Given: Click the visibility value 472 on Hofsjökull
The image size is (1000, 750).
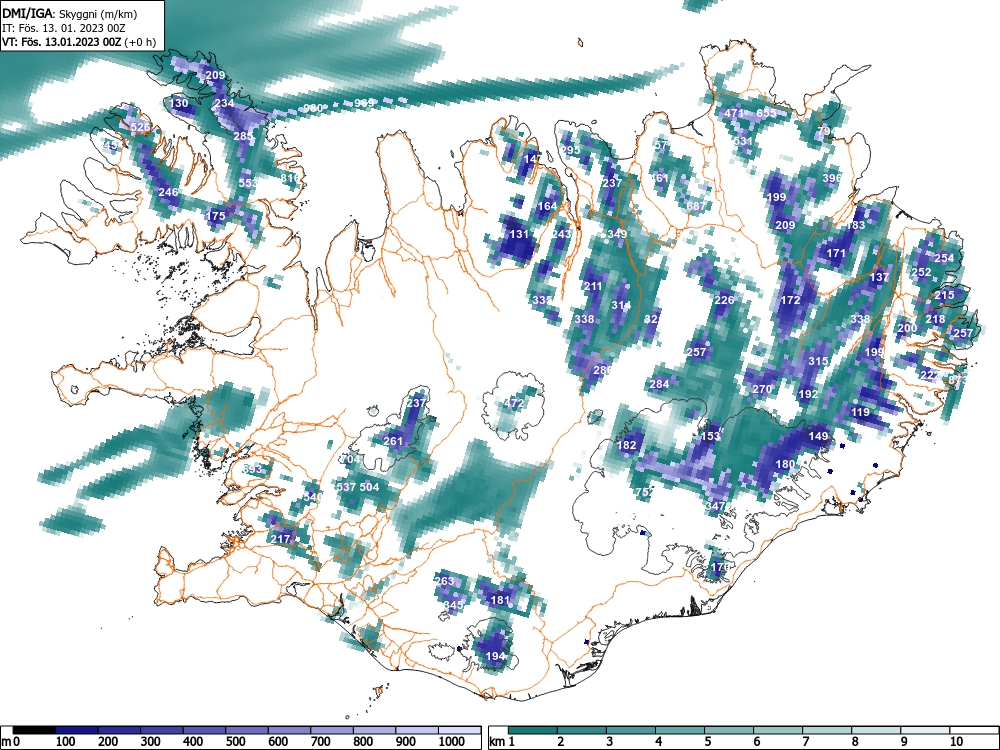Looking at the screenshot, I should pos(513,403).
